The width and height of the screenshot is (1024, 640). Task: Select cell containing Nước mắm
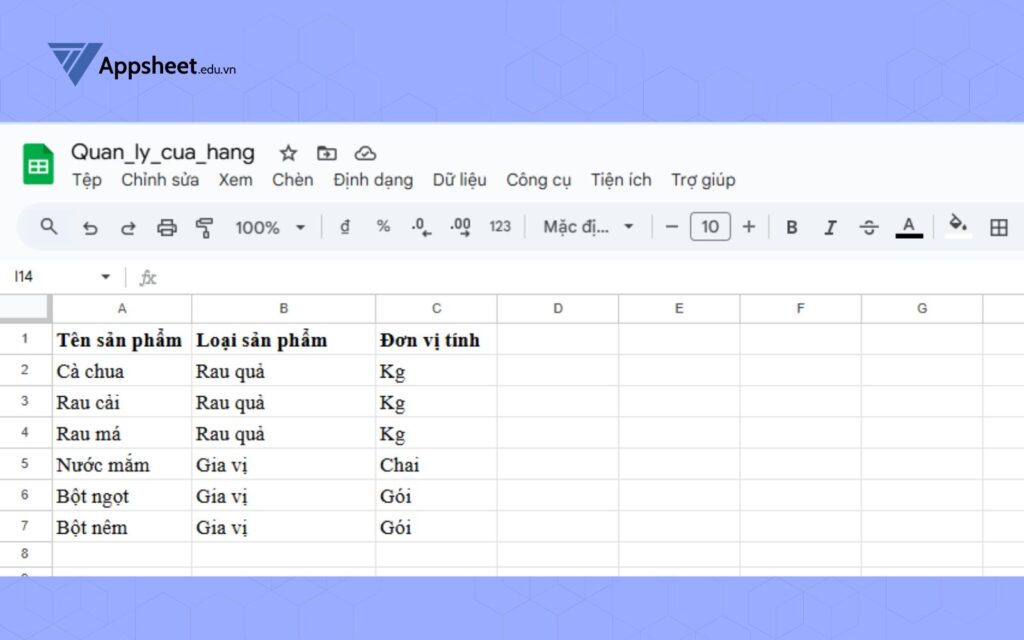[121, 465]
